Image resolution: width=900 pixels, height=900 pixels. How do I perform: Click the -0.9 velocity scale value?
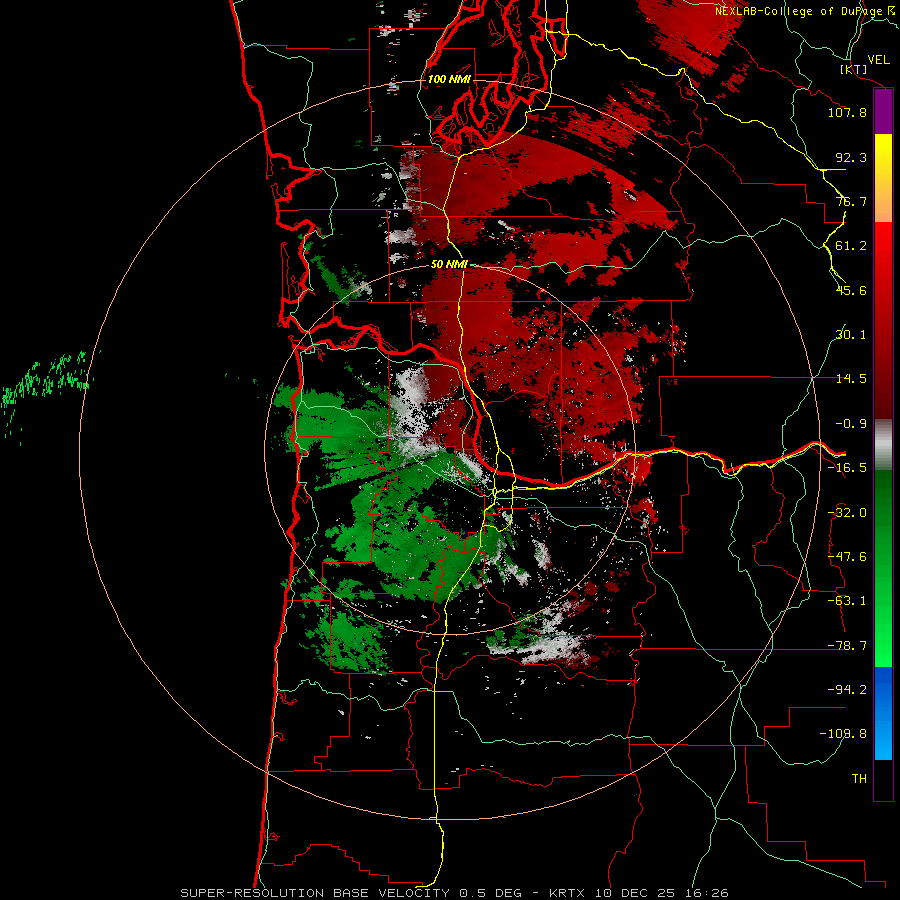pos(851,424)
